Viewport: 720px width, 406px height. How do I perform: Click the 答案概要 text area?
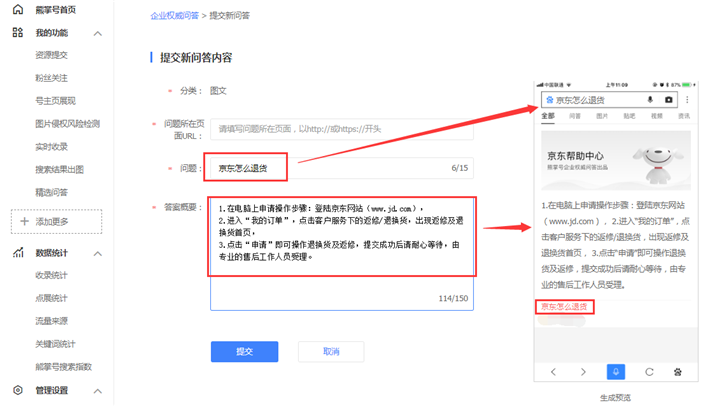click(342, 254)
